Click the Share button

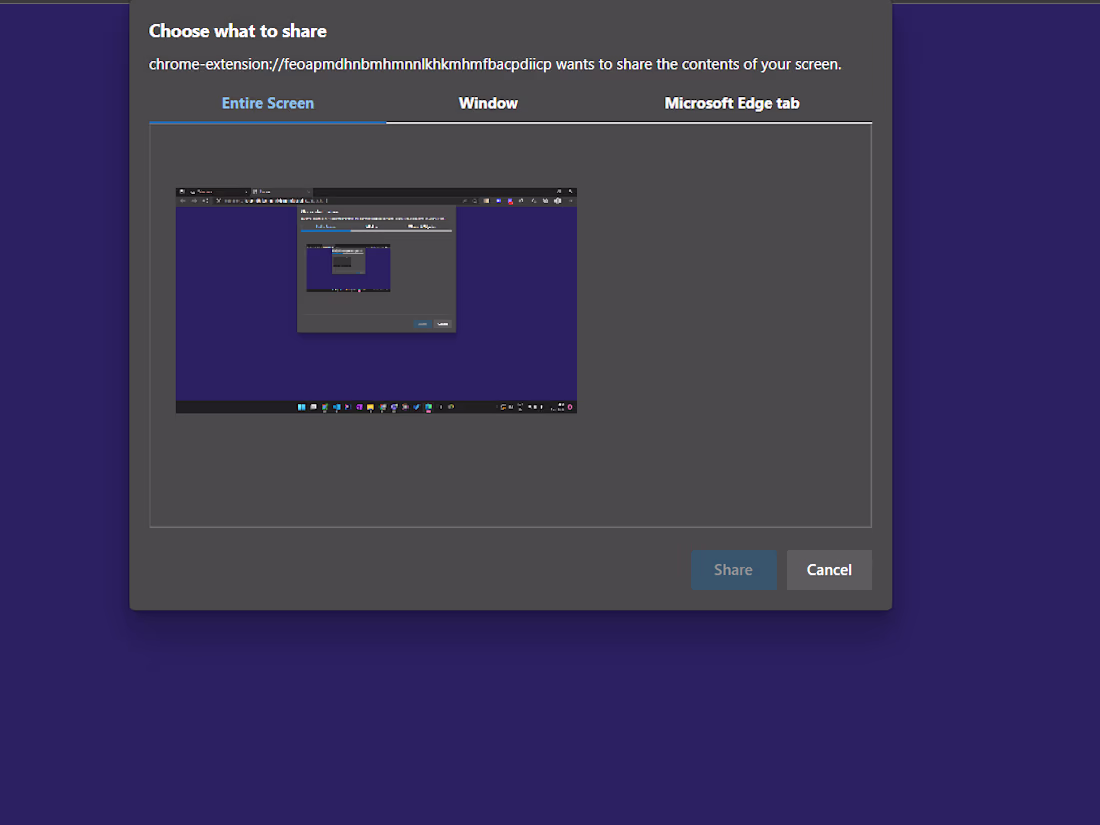click(x=733, y=569)
